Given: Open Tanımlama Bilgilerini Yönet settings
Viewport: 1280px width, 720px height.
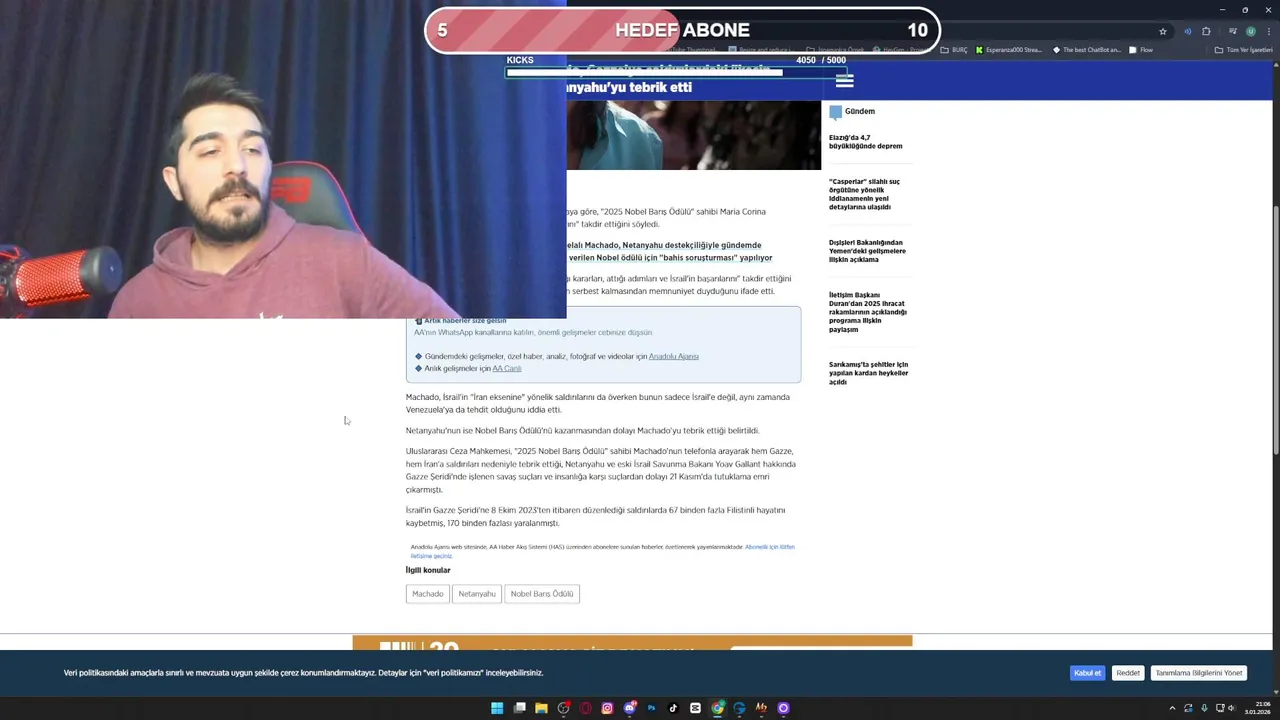Looking at the screenshot, I should pos(1198,673).
